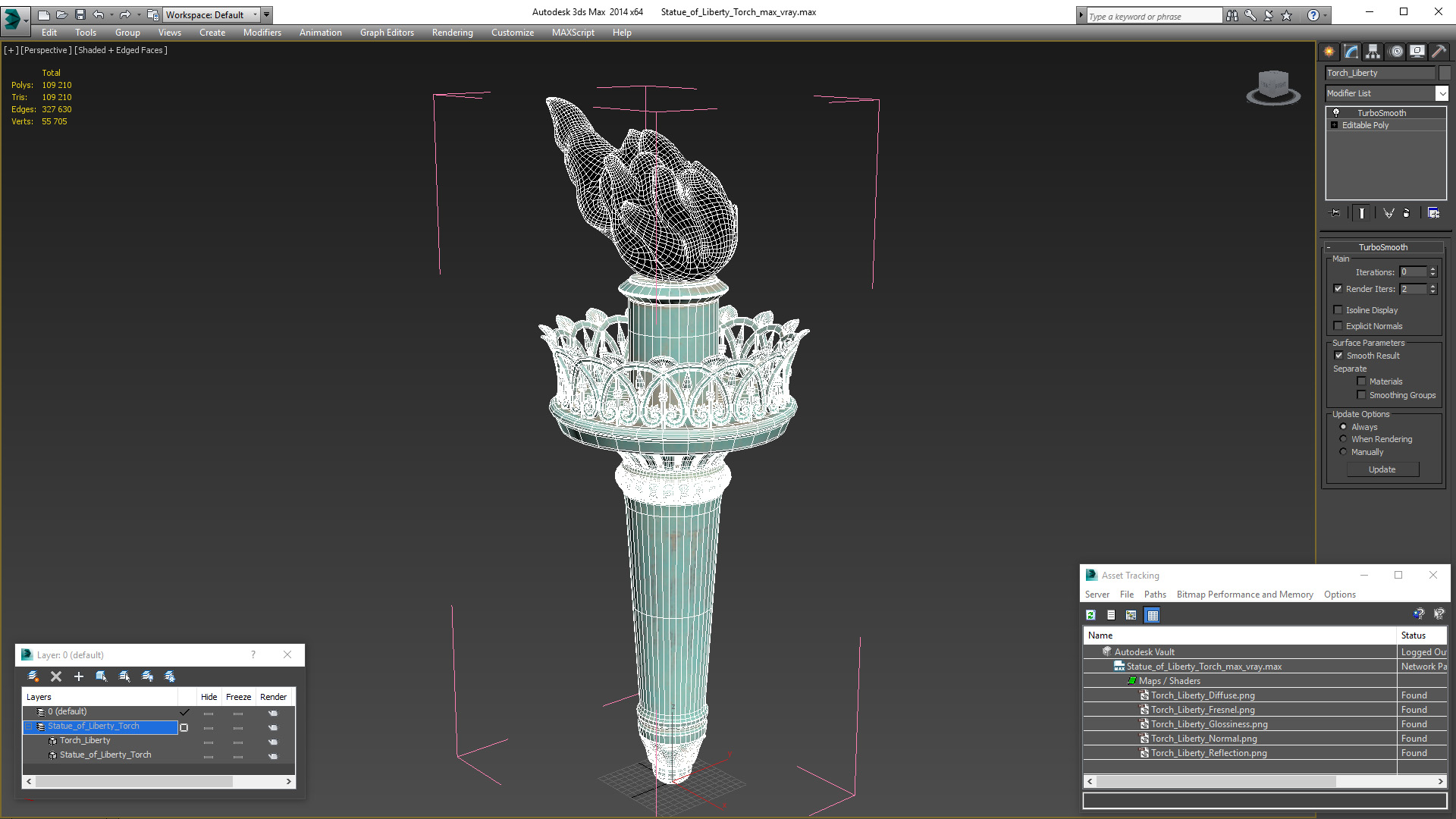Select the Always update option
The image size is (1456, 819).
pos(1343,427)
